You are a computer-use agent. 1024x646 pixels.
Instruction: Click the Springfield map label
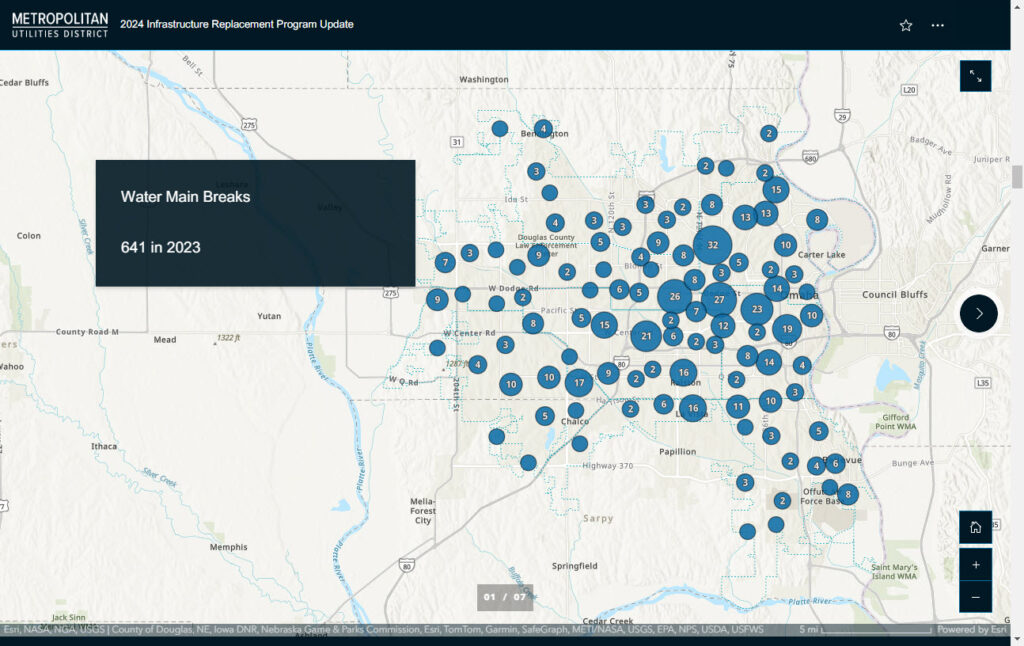coord(574,566)
